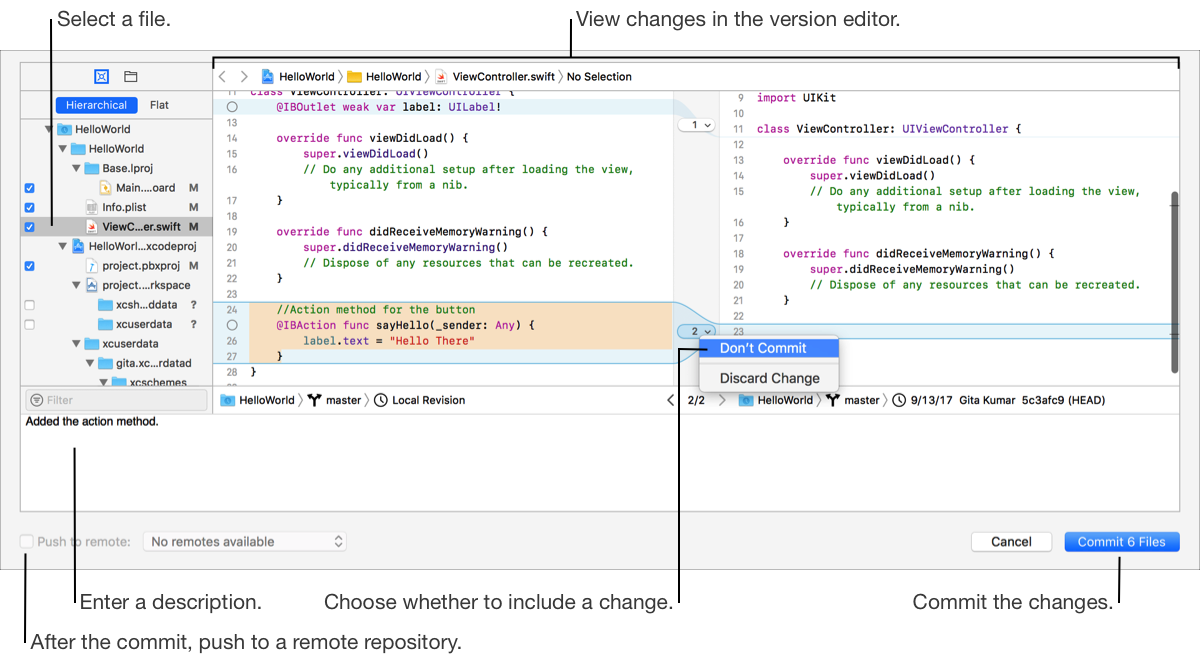Go back using left navigation arrow

[222, 76]
